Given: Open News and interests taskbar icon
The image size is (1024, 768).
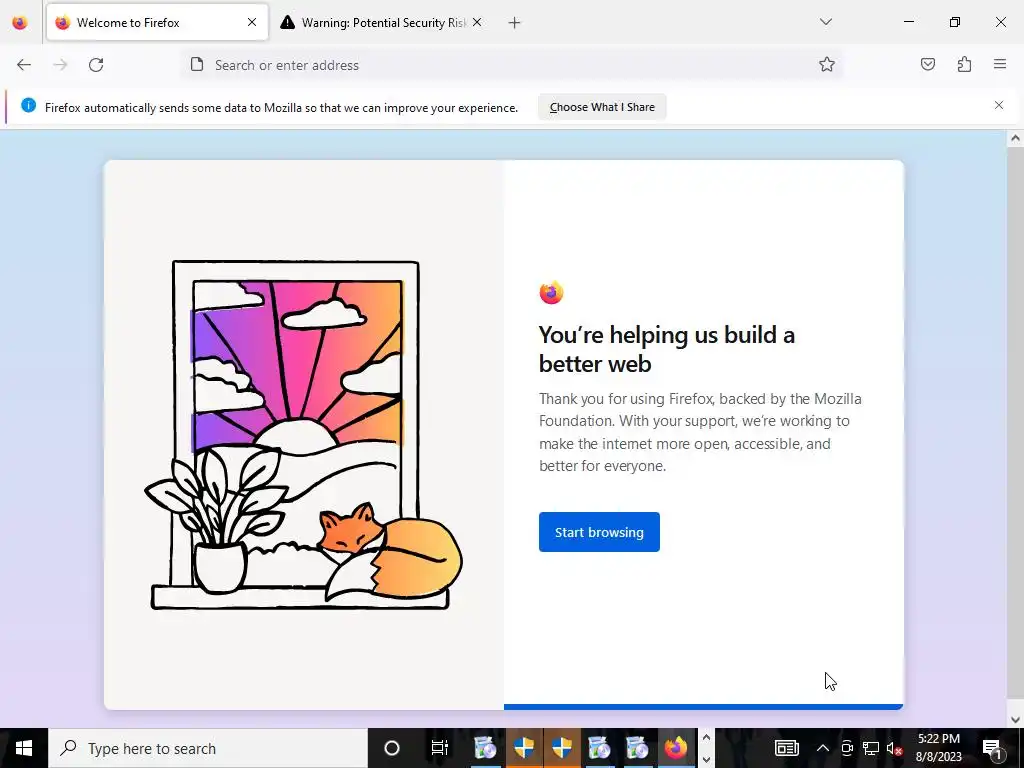Looking at the screenshot, I should point(786,748).
